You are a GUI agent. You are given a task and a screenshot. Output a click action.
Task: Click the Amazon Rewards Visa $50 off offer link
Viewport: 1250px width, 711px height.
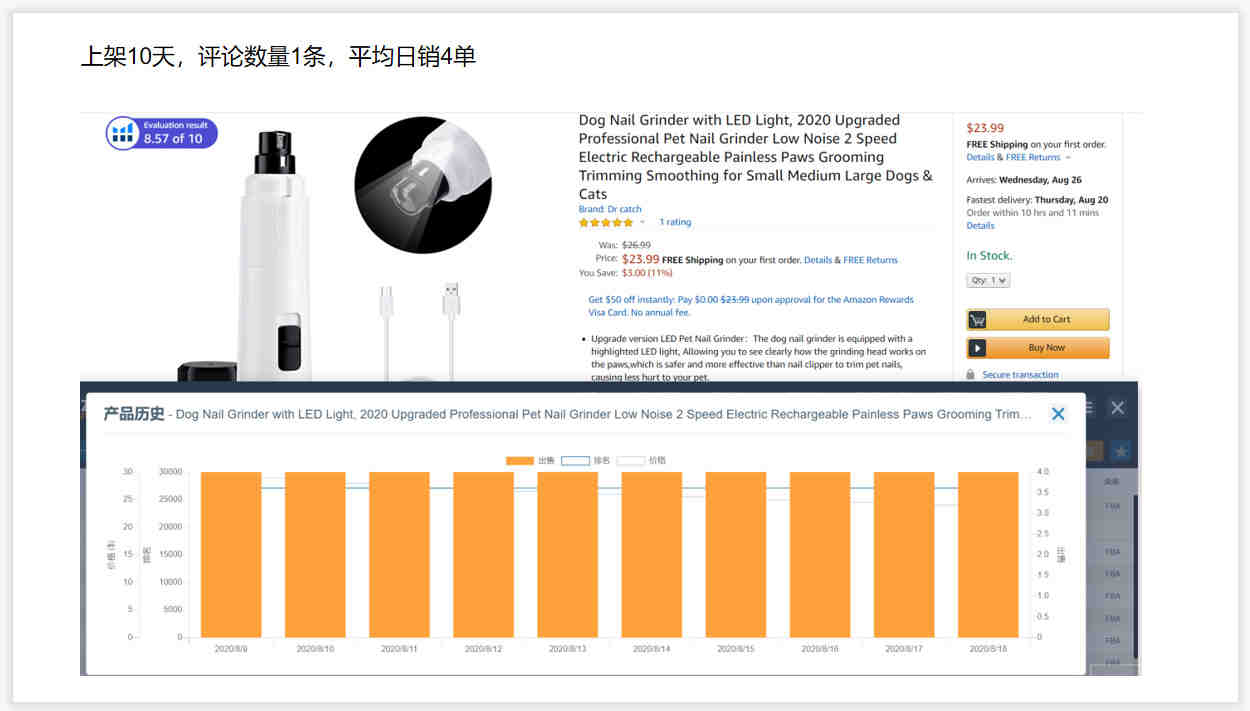click(x=750, y=306)
